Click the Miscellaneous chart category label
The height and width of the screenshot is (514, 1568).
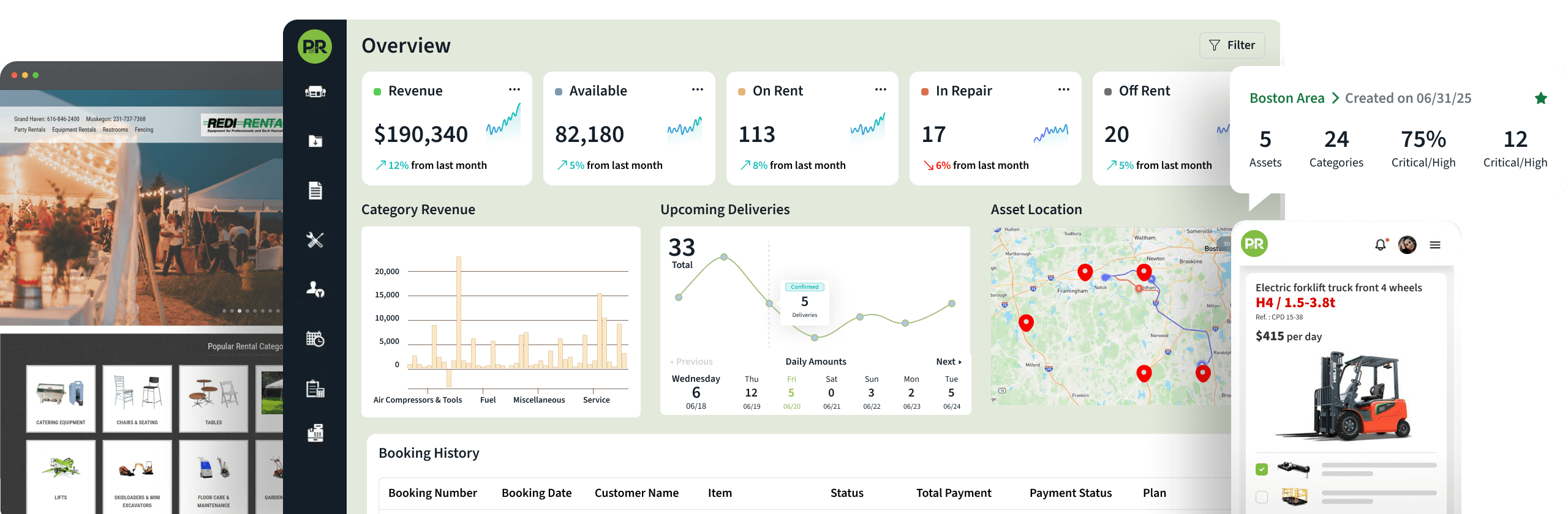pyautogui.click(x=539, y=400)
